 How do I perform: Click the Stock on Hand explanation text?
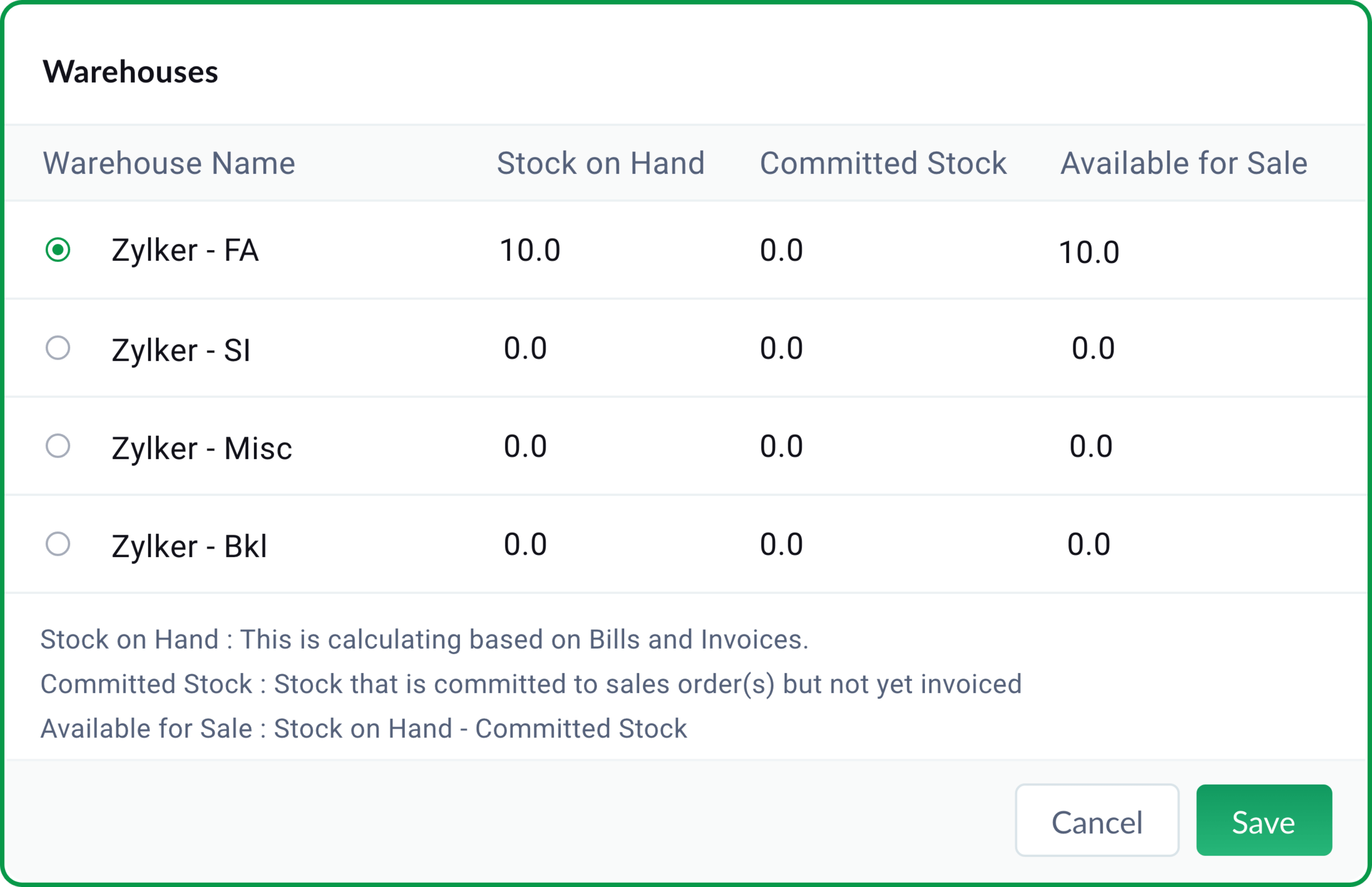point(424,639)
